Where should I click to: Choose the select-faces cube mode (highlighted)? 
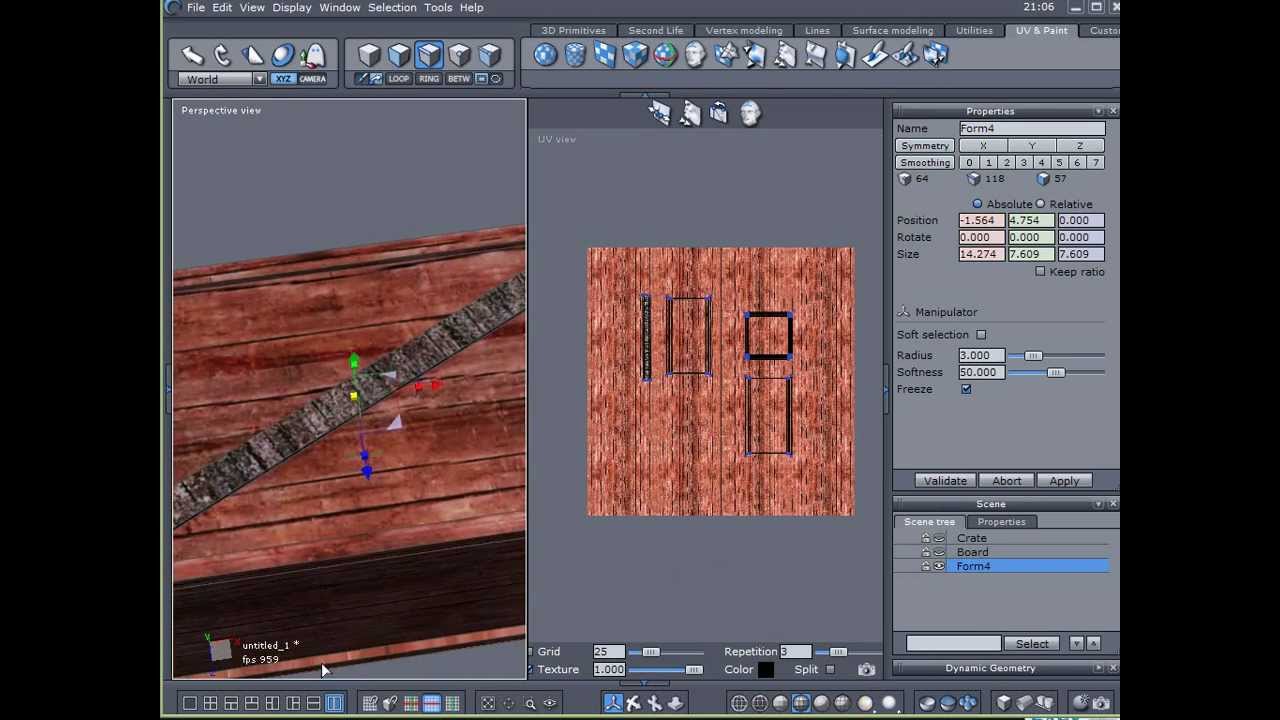coord(429,55)
